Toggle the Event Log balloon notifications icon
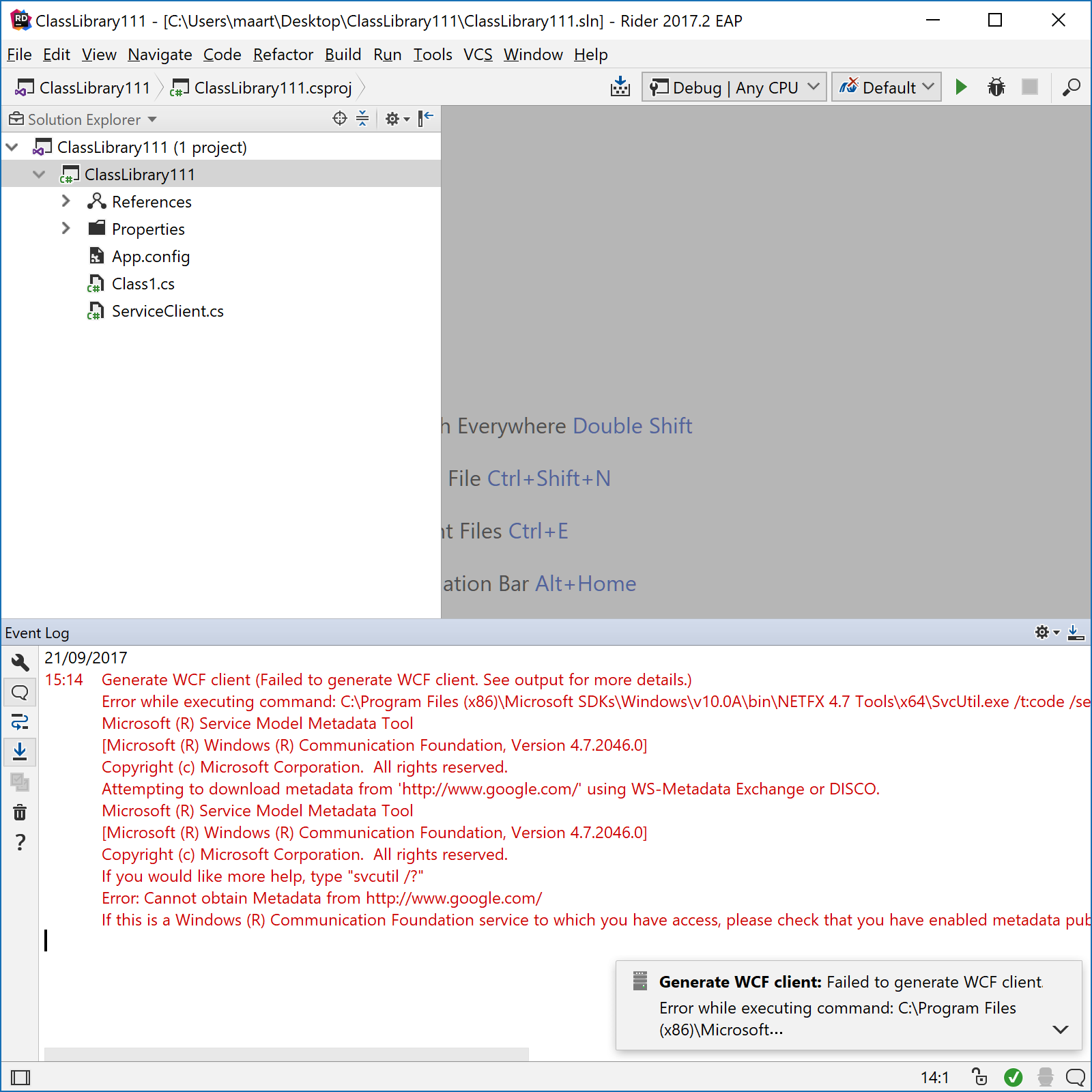The image size is (1092, 1092). (20, 693)
